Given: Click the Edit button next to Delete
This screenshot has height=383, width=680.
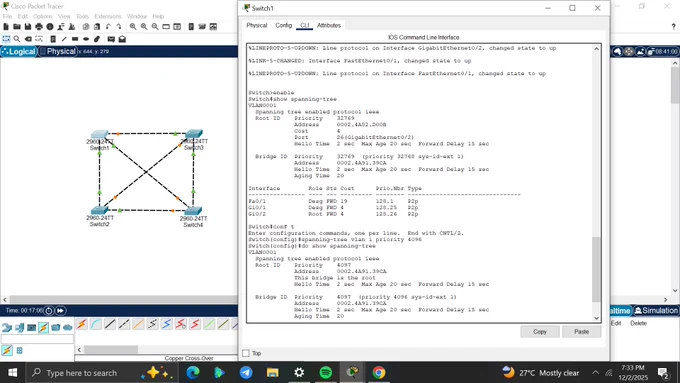Looking at the screenshot, I should 616,324.
